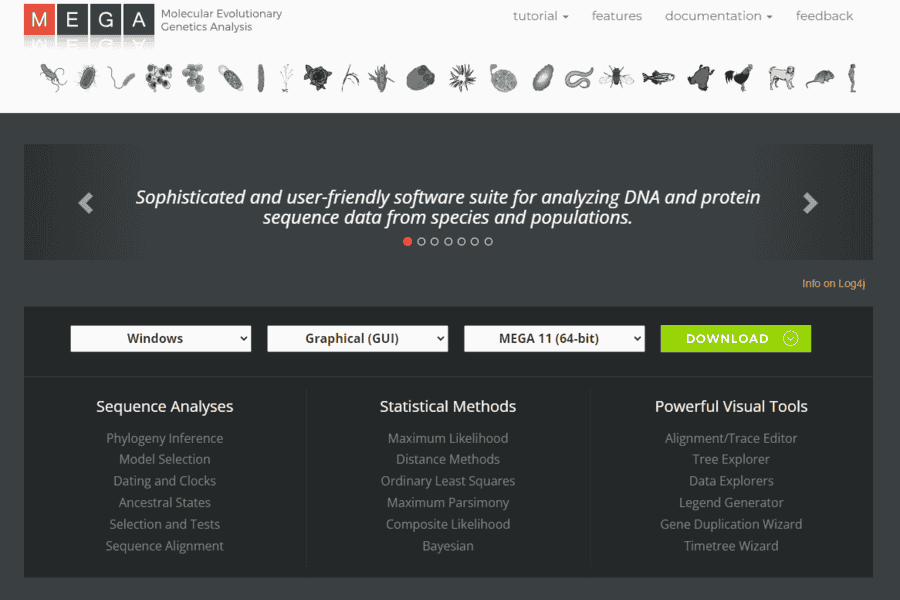Advance to the next banner slide

tap(810, 203)
